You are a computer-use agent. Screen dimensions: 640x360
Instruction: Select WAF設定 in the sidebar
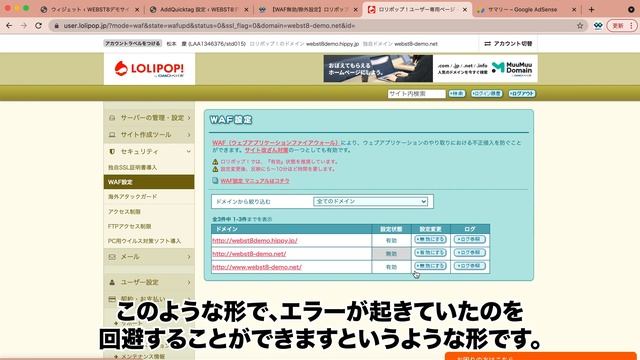click(149, 182)
